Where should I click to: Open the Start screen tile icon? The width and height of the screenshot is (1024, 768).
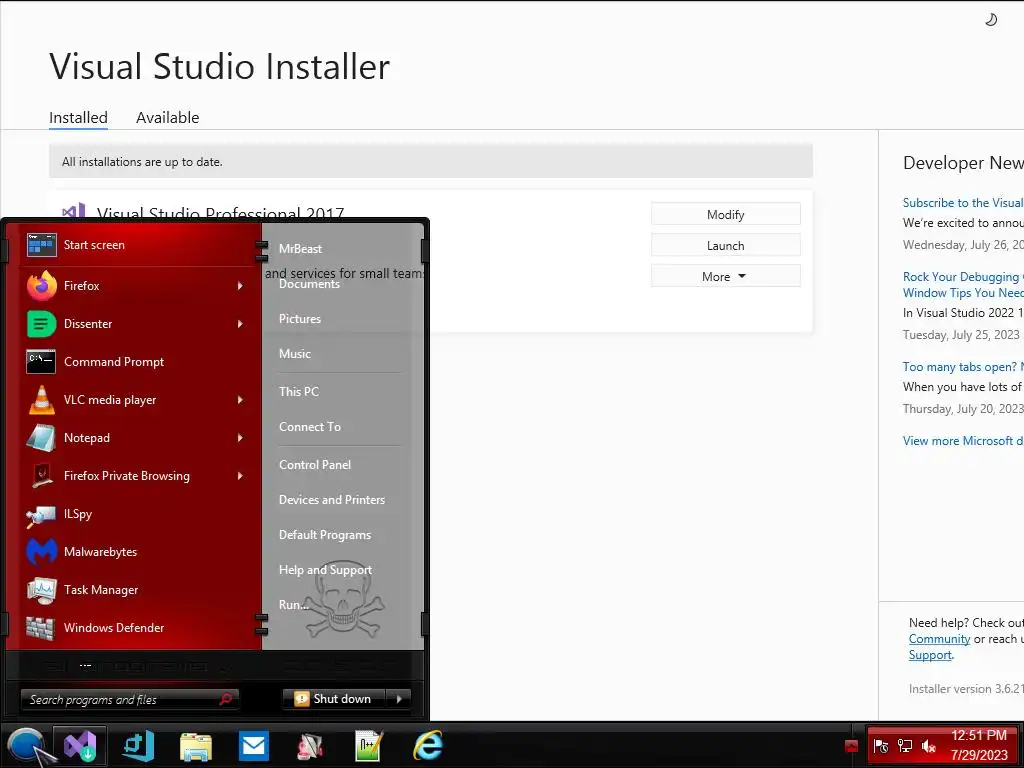[42, 245]
